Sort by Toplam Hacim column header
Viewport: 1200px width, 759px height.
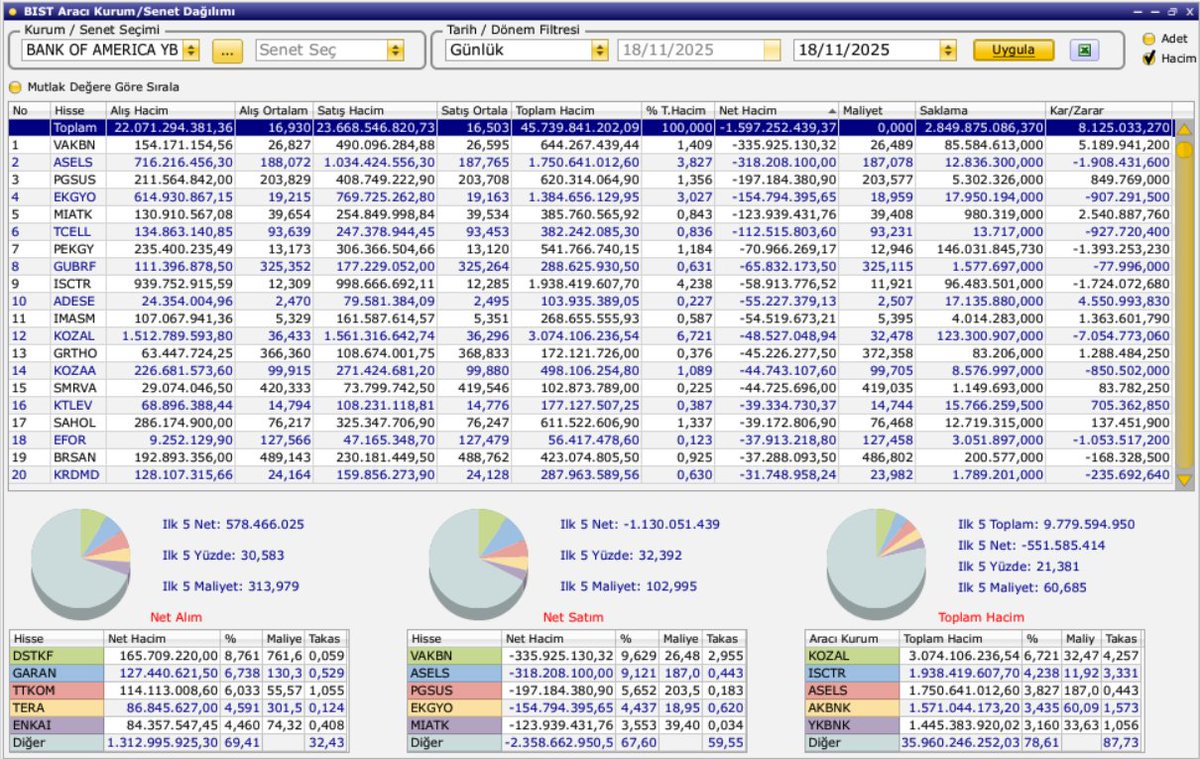[576, 110]
